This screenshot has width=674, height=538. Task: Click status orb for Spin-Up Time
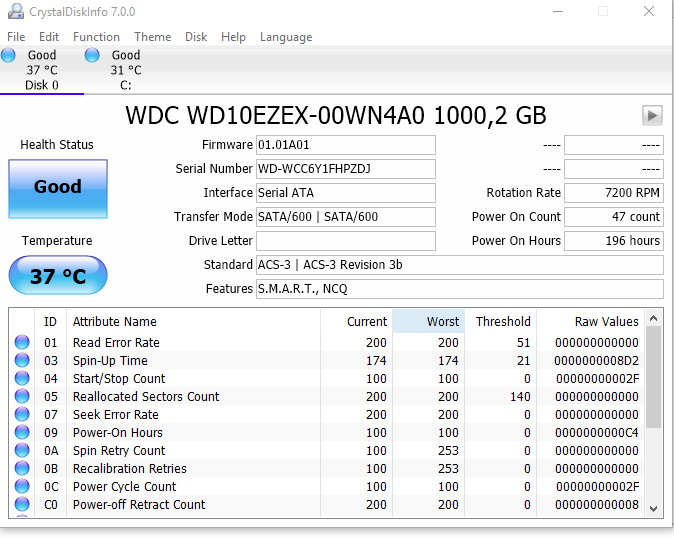22,360
